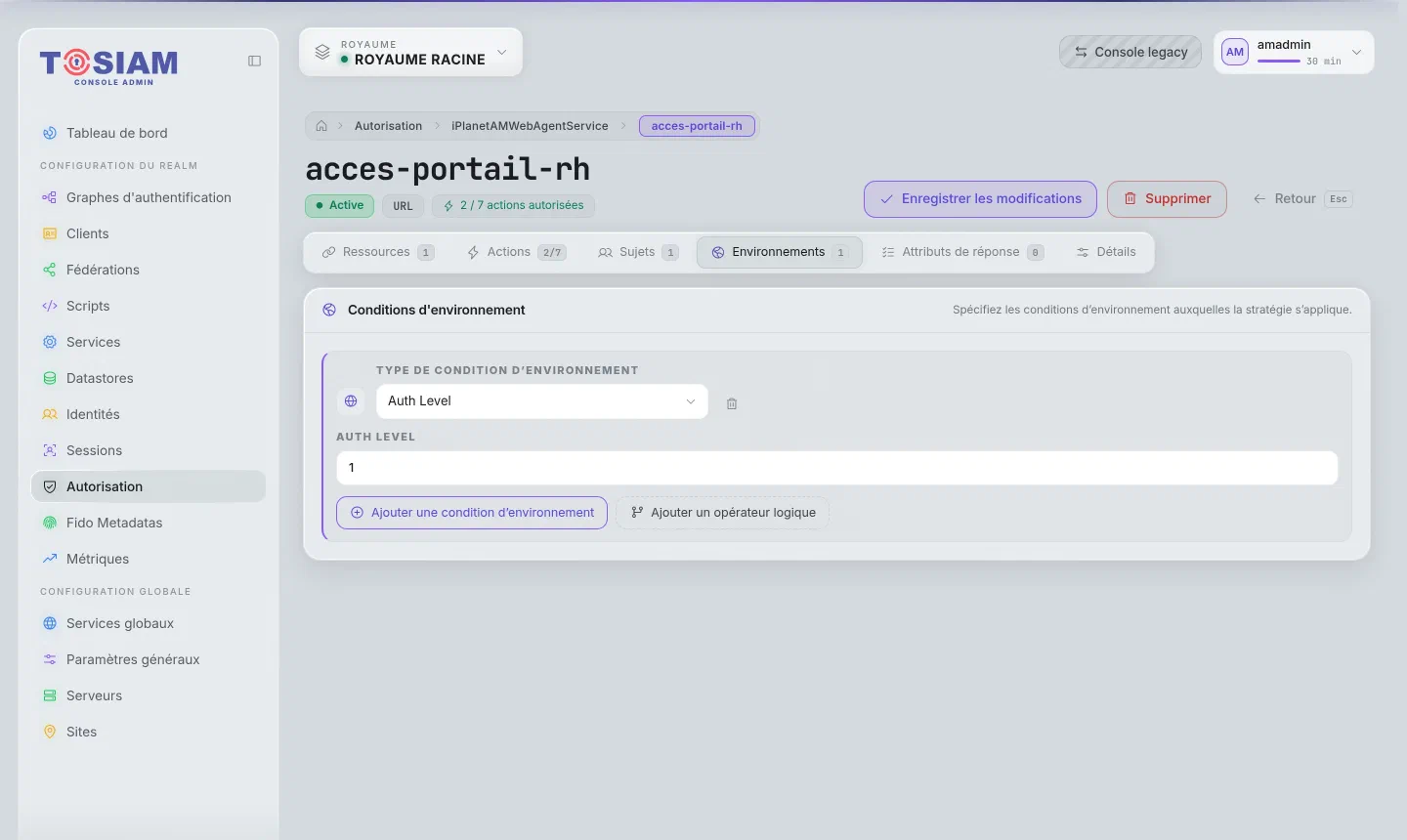Navigate to Scripts

(x=149, y=306)
